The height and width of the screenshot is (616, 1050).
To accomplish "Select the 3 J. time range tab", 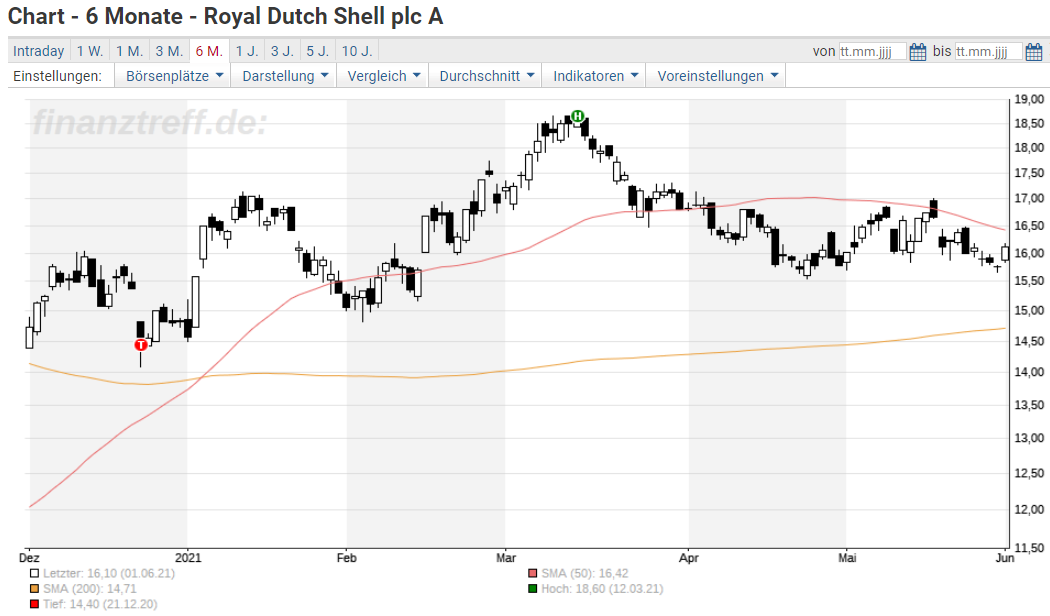I will coord(282,51).
